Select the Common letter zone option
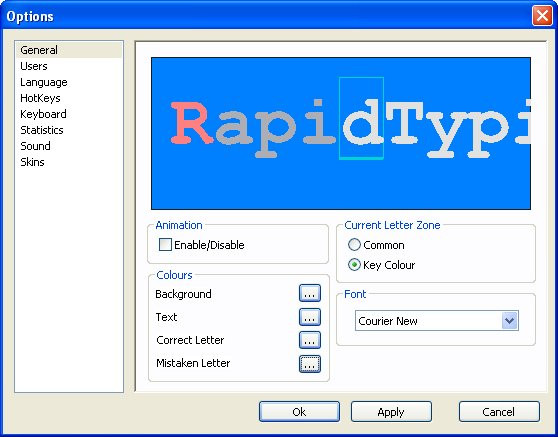Viewport: 558px width, 437px height. 354,245
